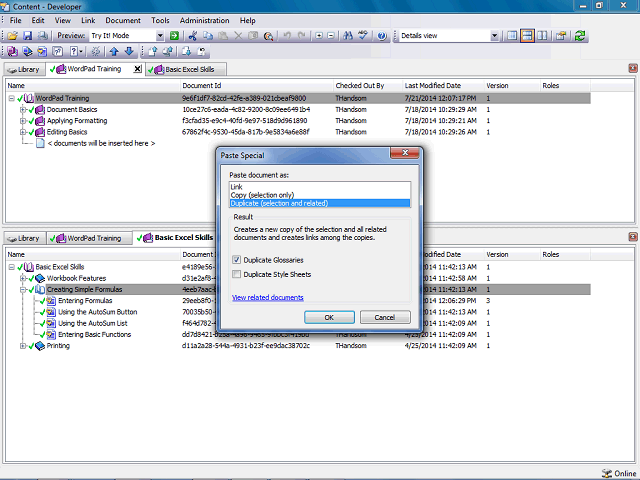Expand the Editing Basics node

pos(23,132)
